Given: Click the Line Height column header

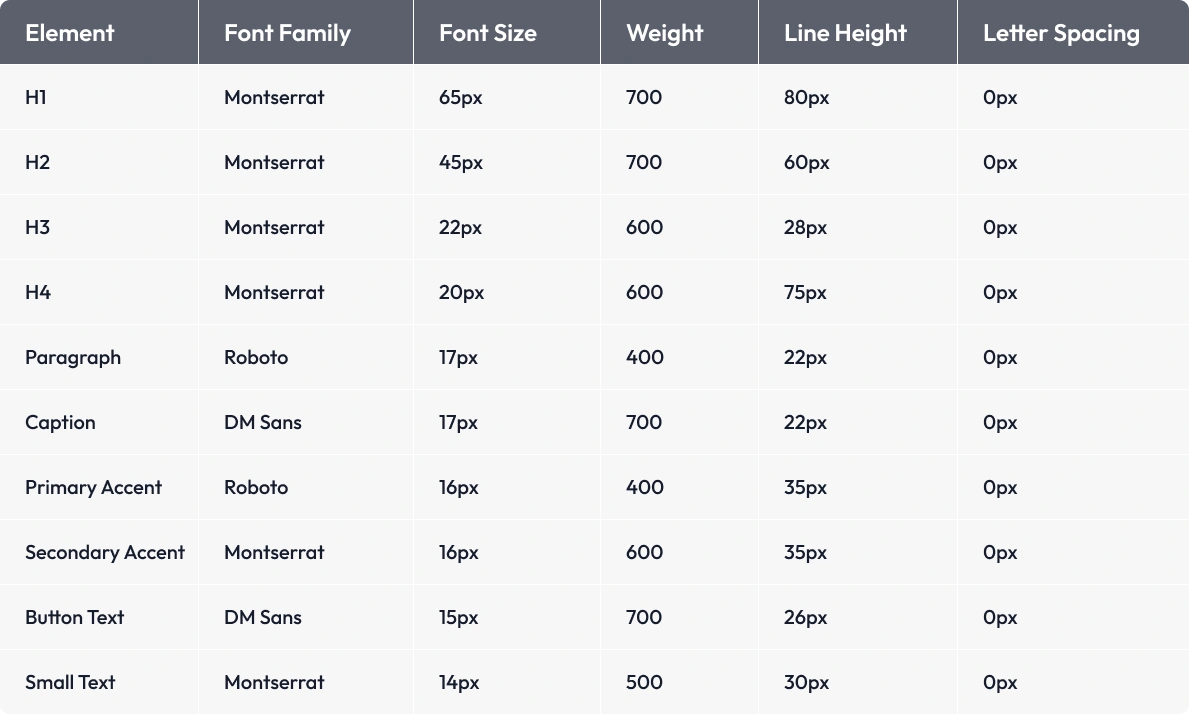Looking at the screenshot, I should point(845,33).
